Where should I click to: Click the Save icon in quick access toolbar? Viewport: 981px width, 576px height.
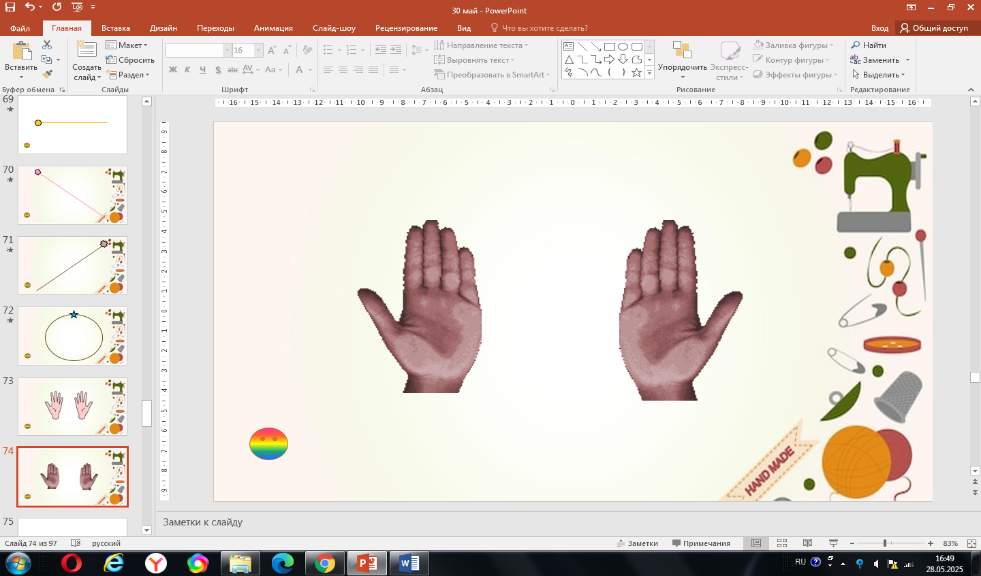coord(9,7)
